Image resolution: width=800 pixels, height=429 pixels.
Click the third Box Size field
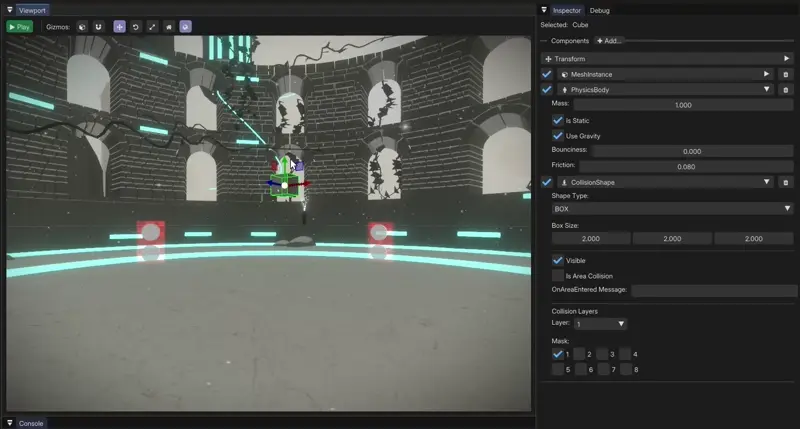[754, 239]
